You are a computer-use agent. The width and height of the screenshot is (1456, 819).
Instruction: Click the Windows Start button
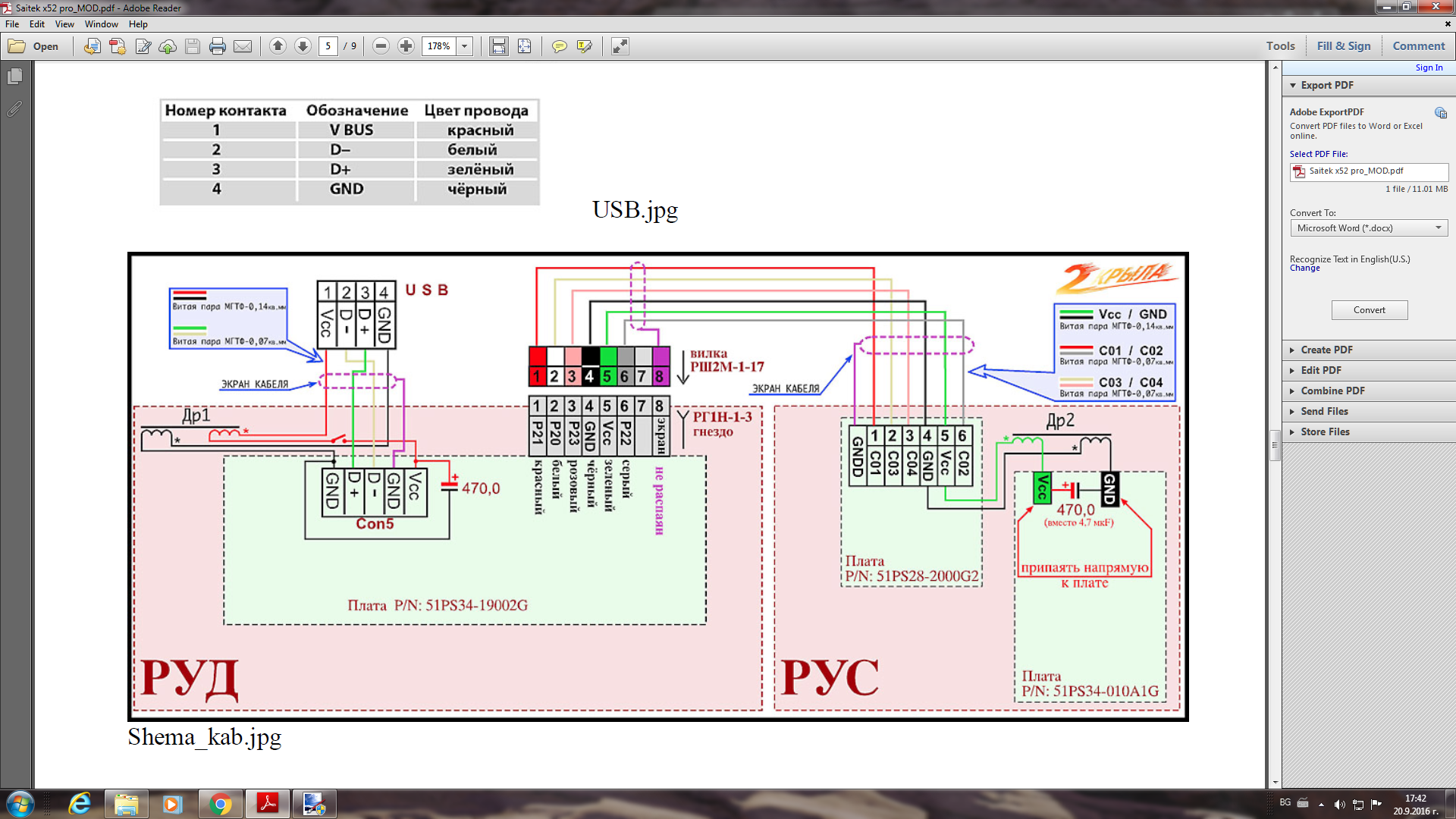pos(20,804)
